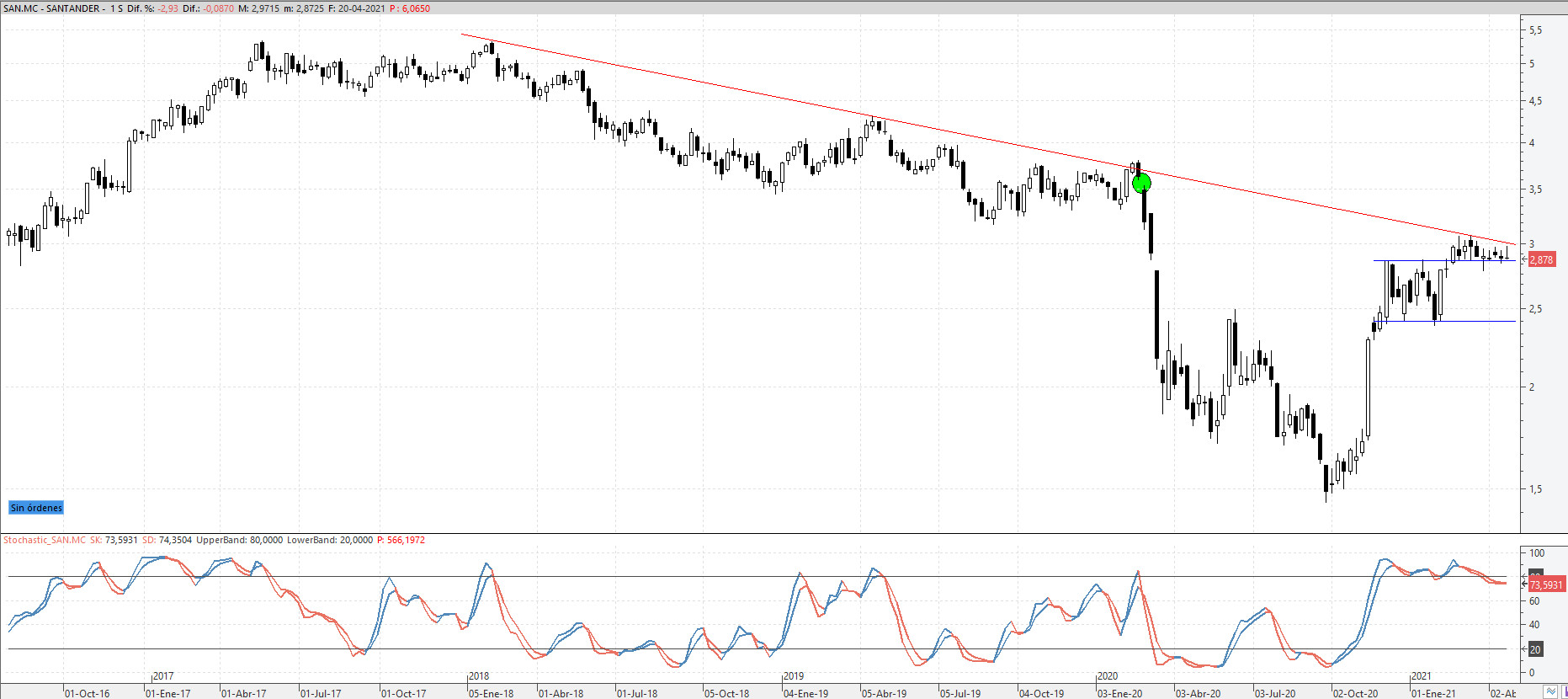This screenshot has width=1568, height=699.
Task: Click the green circle marker on chart
Action: tap(1141, 183)
